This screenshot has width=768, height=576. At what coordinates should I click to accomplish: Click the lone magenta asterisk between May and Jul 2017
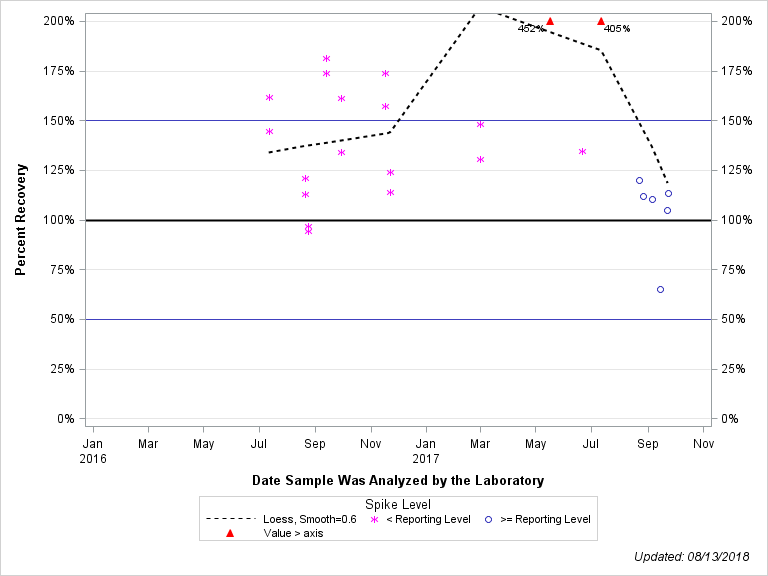pyautogui.click(x=582, y=152)
